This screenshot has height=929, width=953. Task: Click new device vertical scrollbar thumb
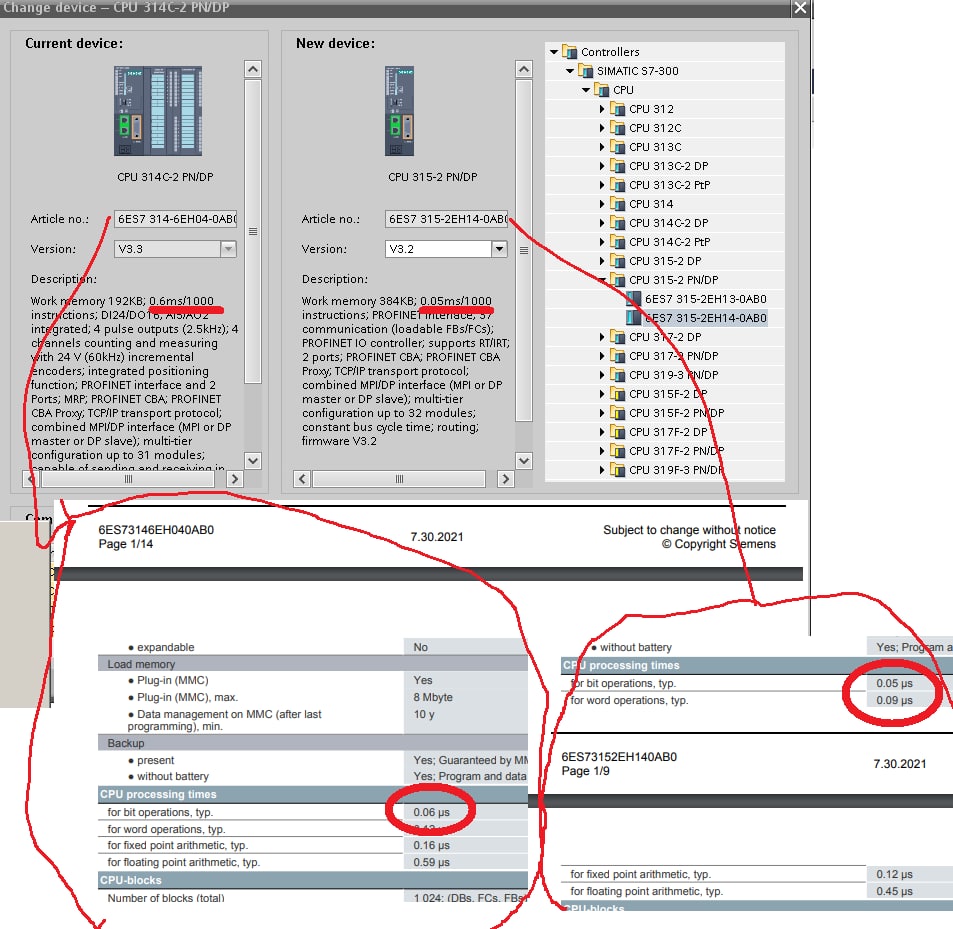524,250
